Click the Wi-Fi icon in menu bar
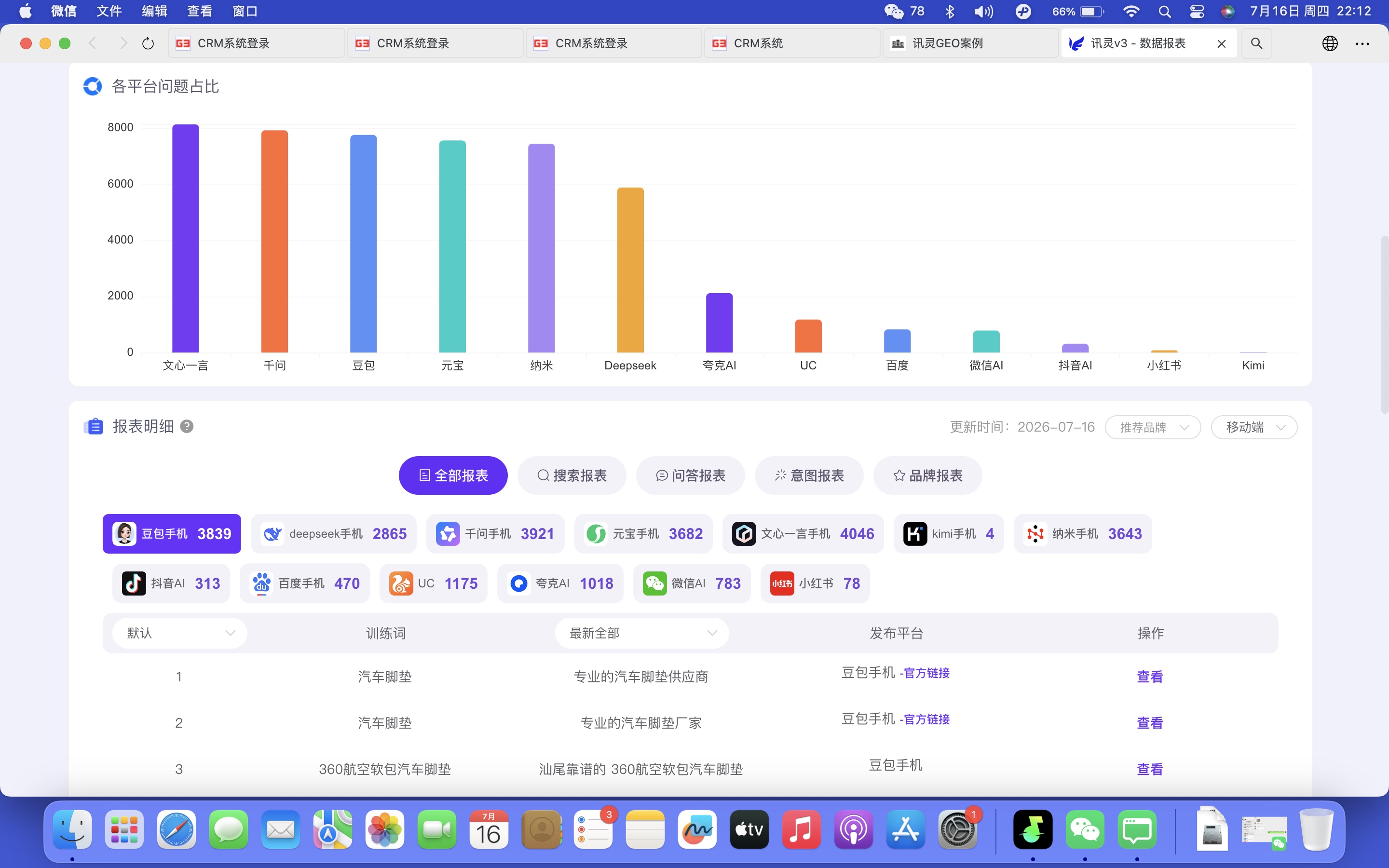Image resolution: width=1389 pixels, height=868 pixels. pos(1130,12)
